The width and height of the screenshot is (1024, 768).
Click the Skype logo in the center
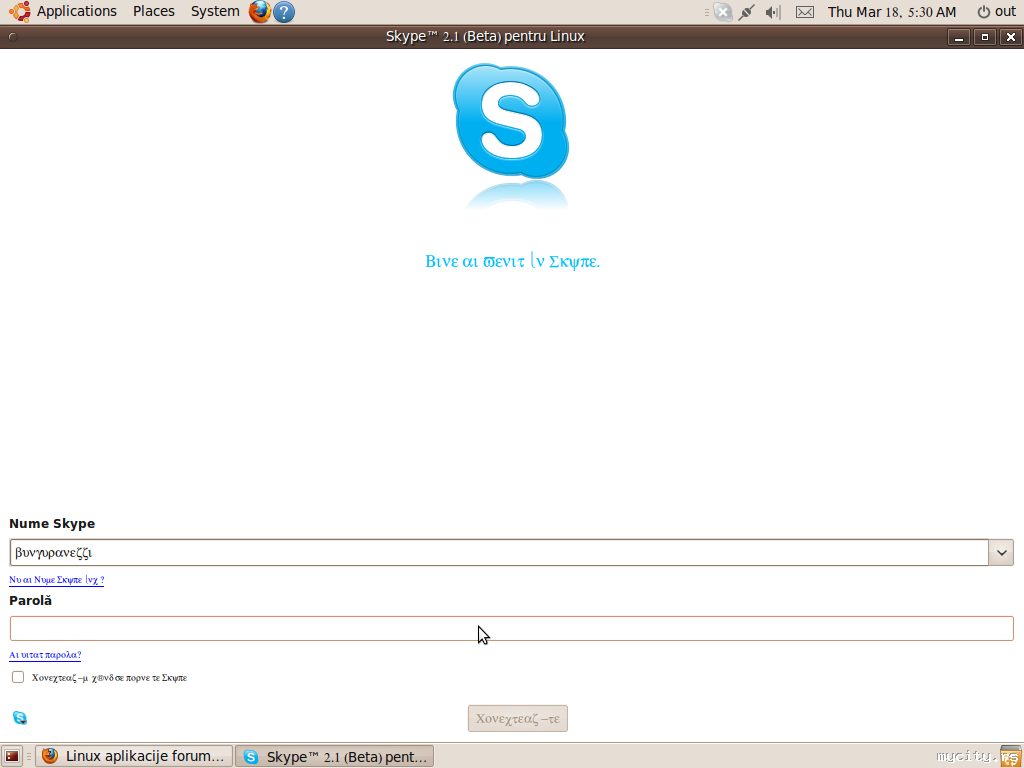tap(511, 121)
